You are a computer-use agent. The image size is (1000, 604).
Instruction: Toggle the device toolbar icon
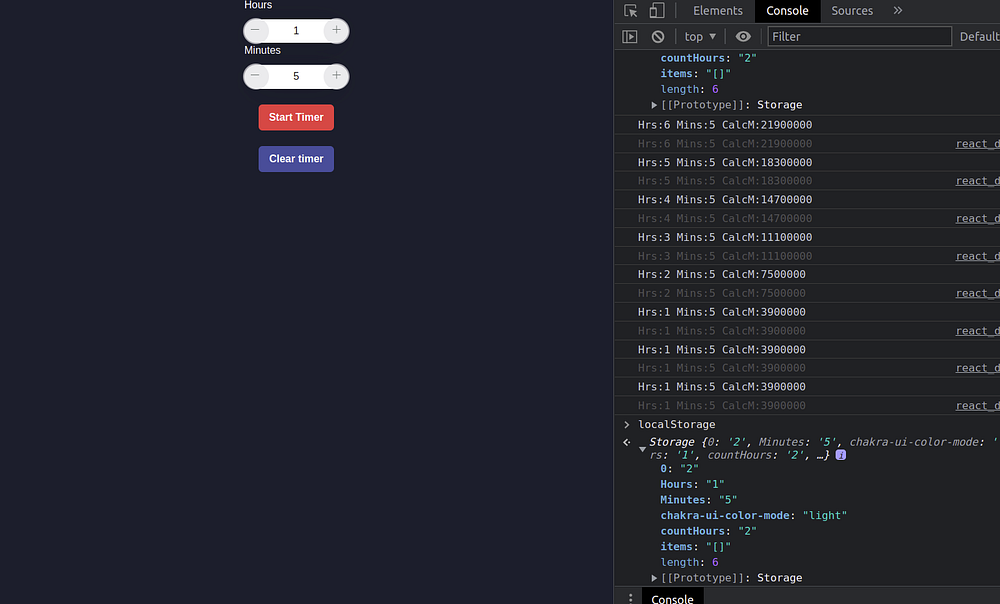(657, 11)
